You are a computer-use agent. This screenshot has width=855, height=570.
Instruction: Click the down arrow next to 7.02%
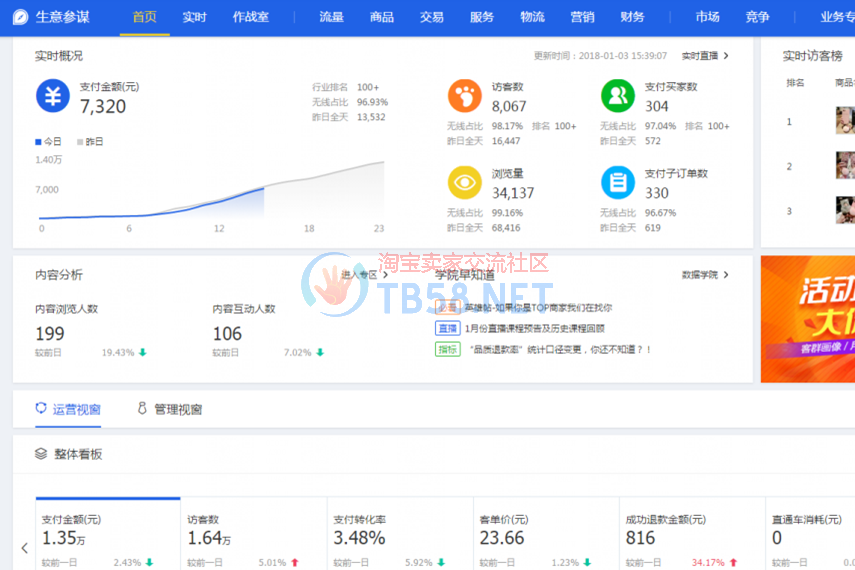coord(320,352)
